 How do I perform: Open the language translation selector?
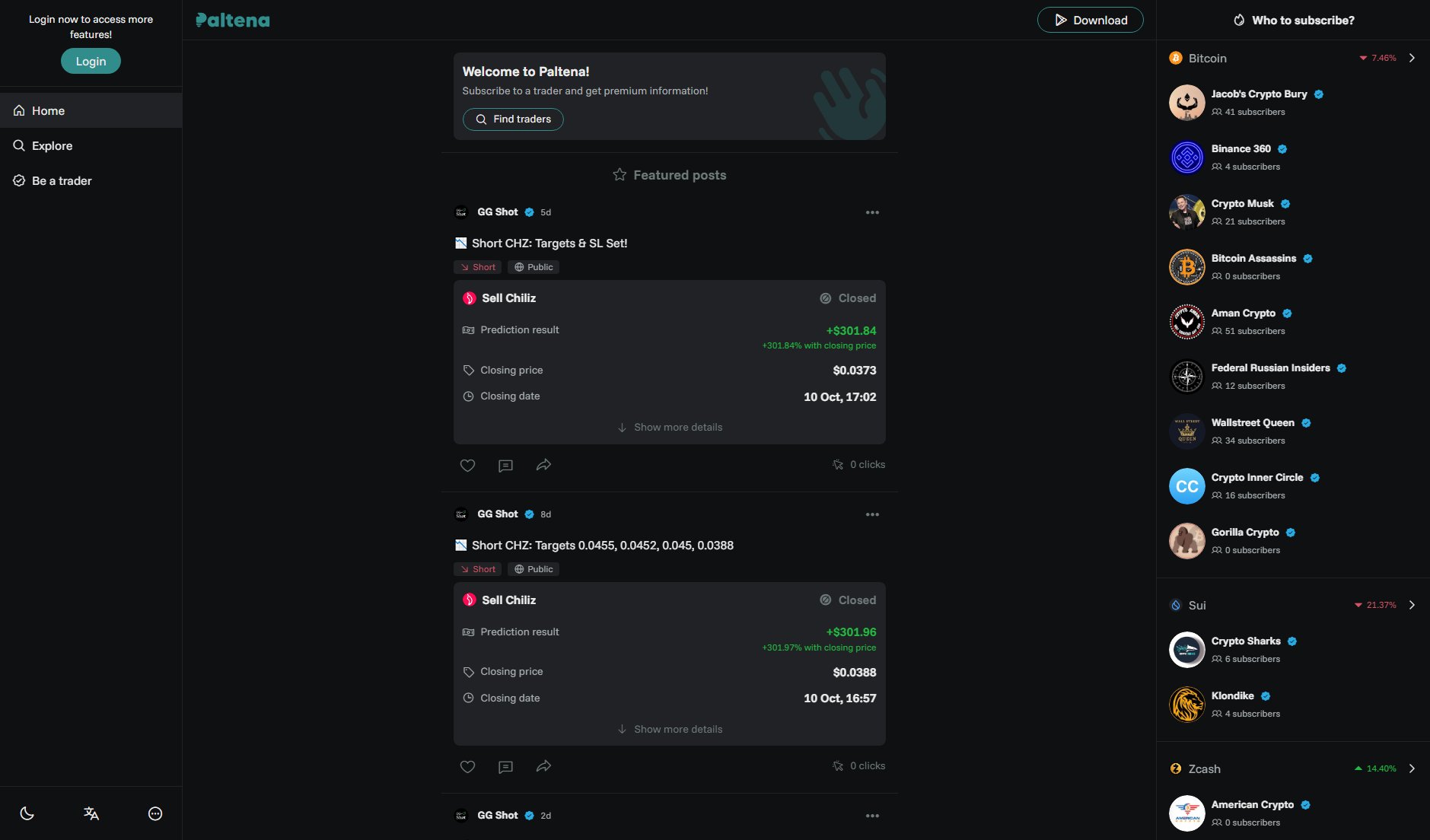[x=91, y=813]
